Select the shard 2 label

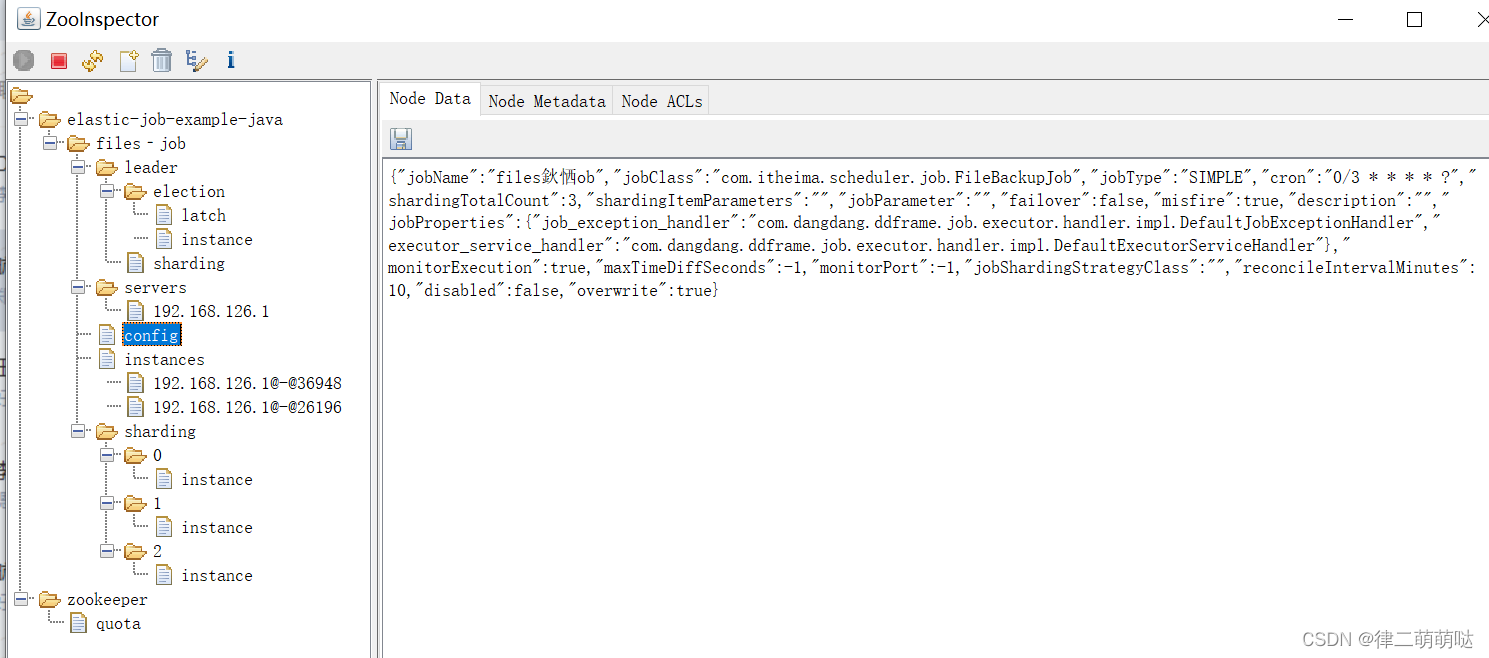tap(157, 552)
